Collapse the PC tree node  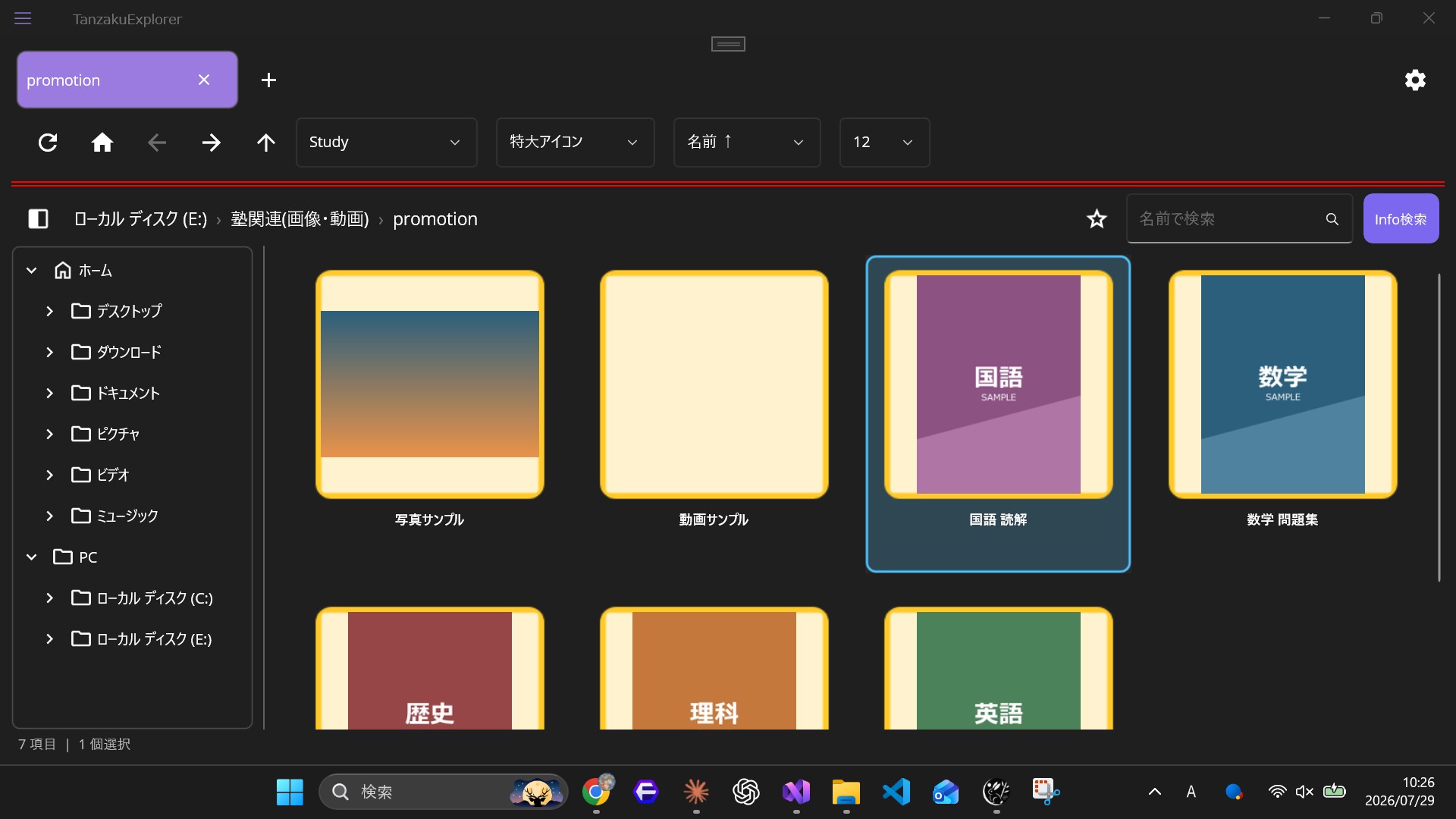32,557
